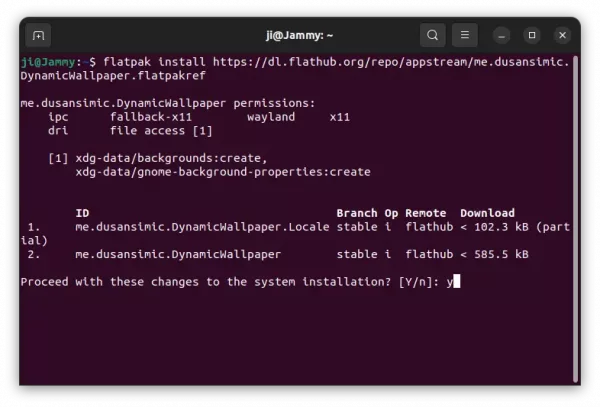Minimize the terminal window
The height and width of the screenshot is (407, 600).
coord(501,36)
